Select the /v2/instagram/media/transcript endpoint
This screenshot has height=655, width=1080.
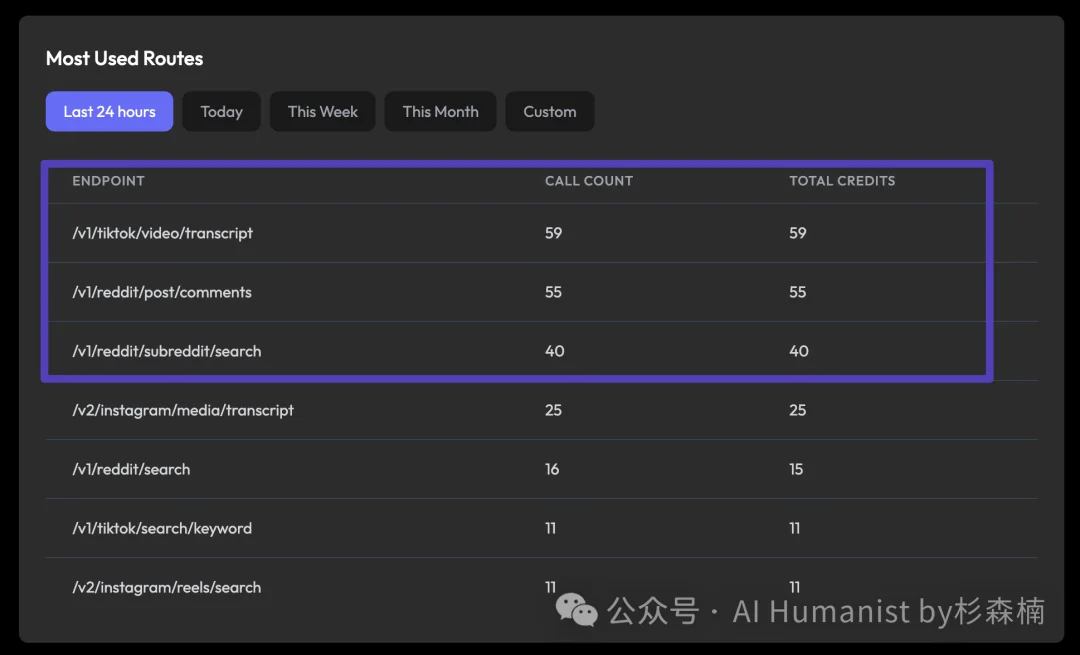point(183,410)
